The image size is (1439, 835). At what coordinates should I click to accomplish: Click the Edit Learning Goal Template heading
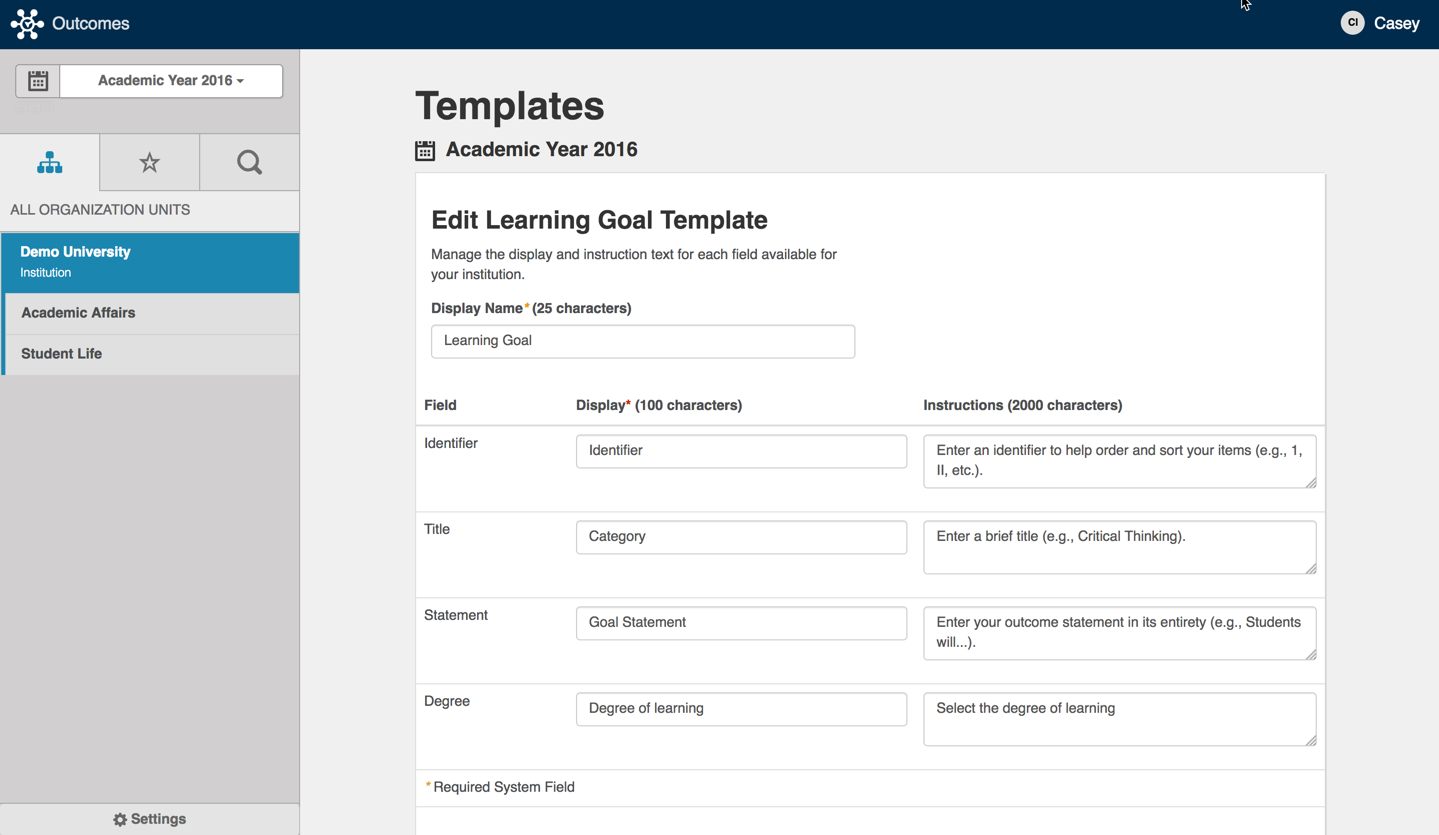[599, 220]
